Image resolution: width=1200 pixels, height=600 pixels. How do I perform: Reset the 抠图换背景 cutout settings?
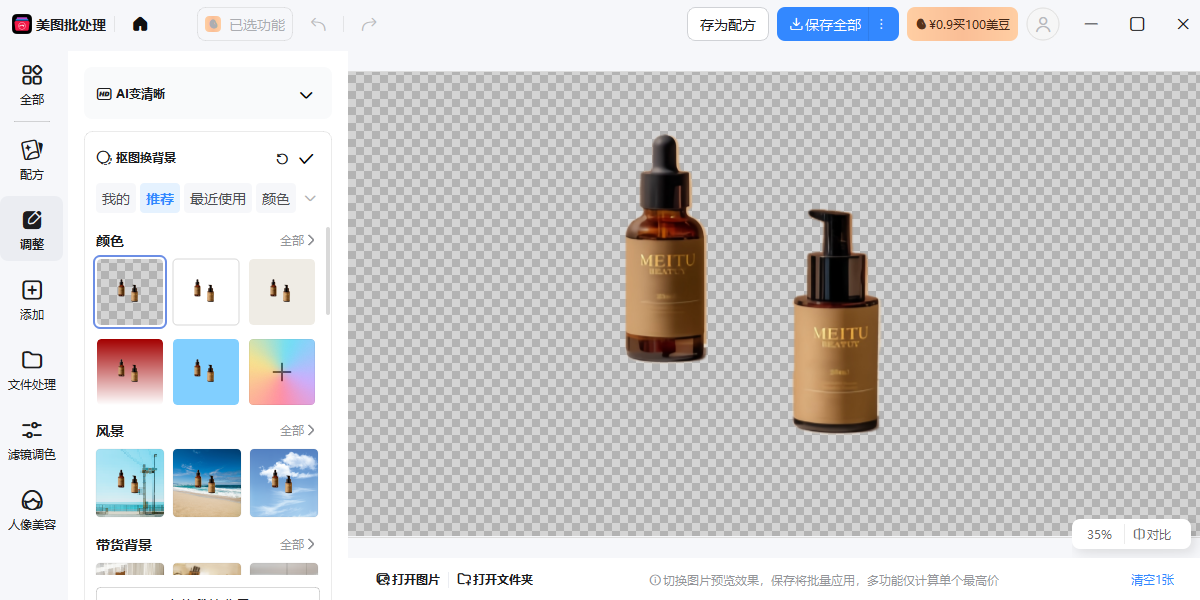tap(282, 159)
